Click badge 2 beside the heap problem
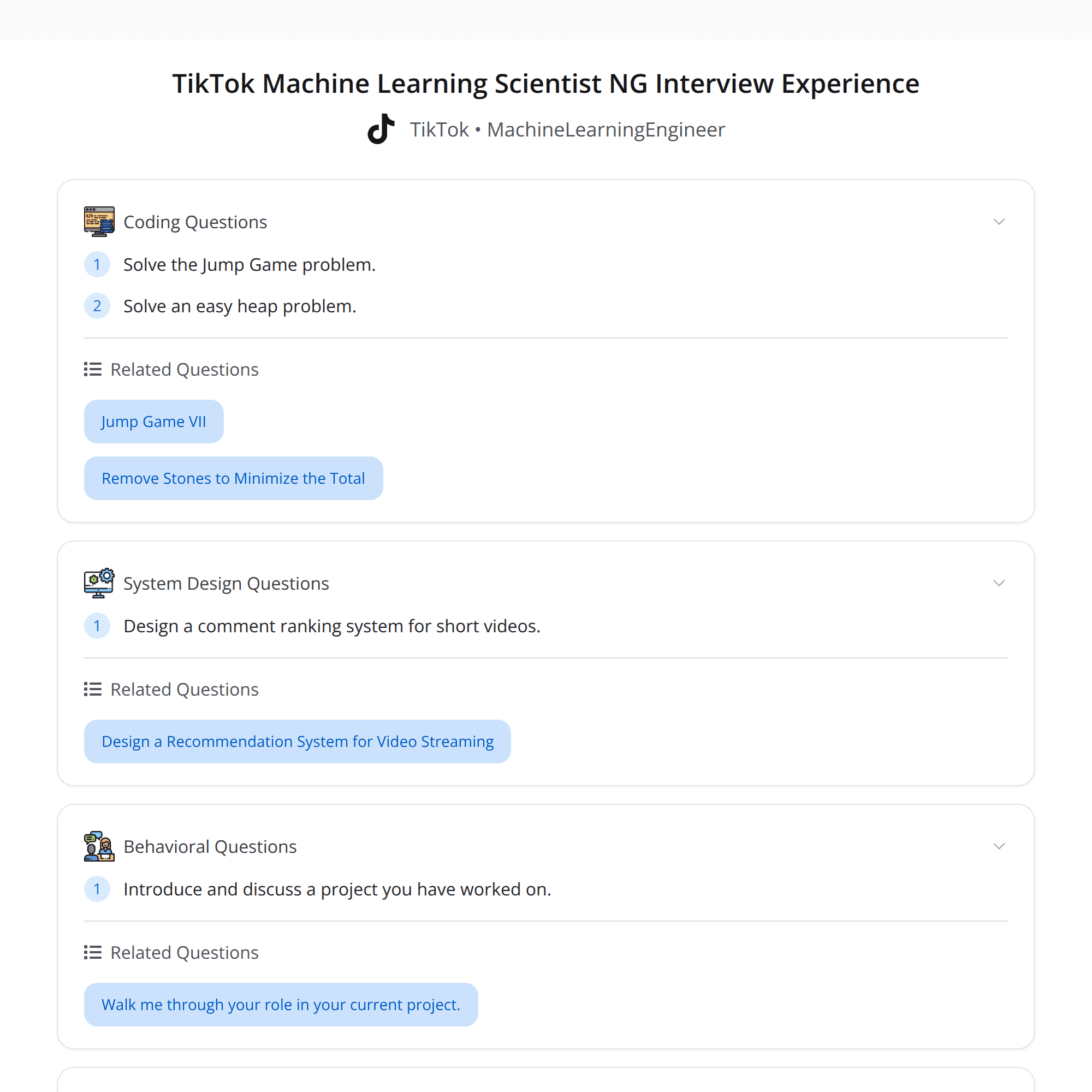This screenshot has height=1092, width=1092. (97, 306)
